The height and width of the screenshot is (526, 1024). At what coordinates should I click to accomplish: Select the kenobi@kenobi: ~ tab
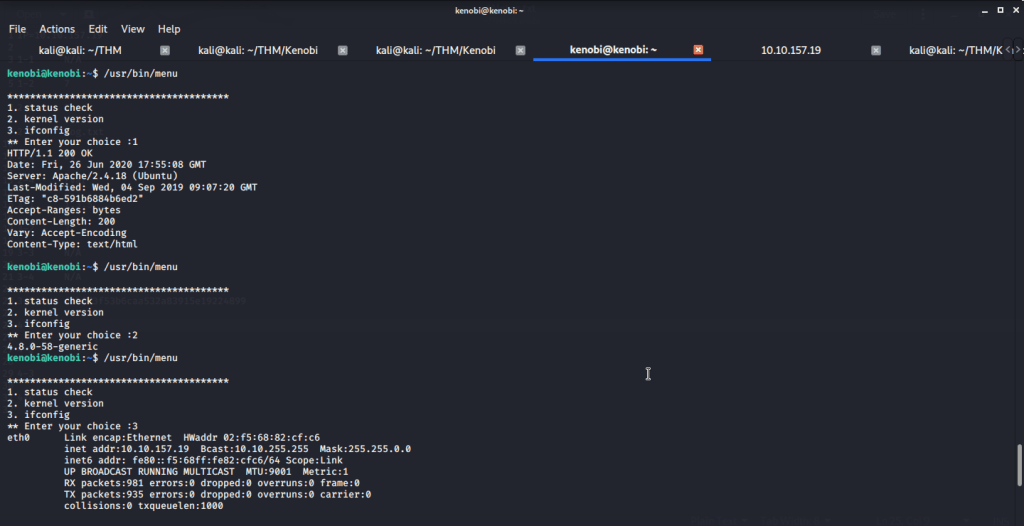611,50
